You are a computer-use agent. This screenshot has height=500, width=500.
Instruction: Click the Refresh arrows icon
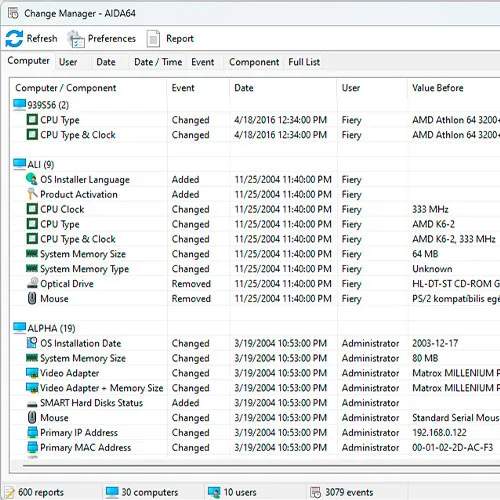14,39
